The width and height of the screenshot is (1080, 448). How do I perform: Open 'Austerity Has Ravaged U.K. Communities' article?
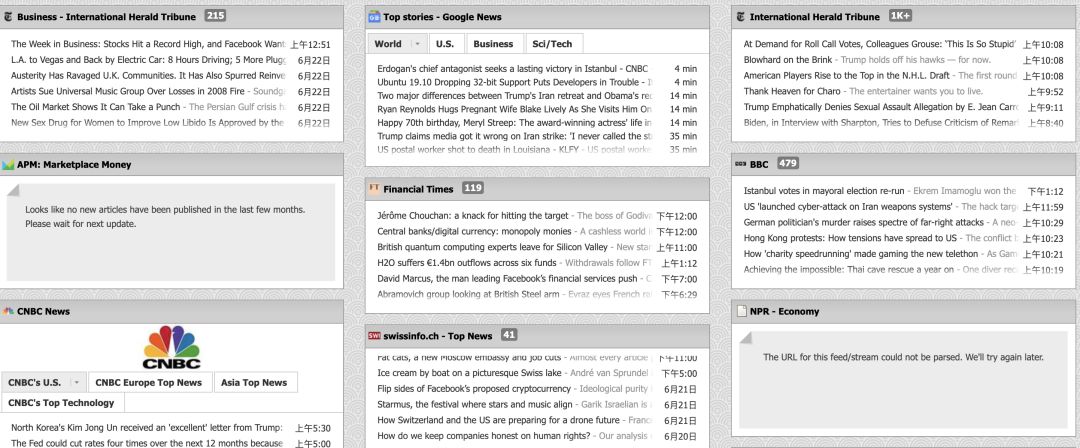[147, 75]
